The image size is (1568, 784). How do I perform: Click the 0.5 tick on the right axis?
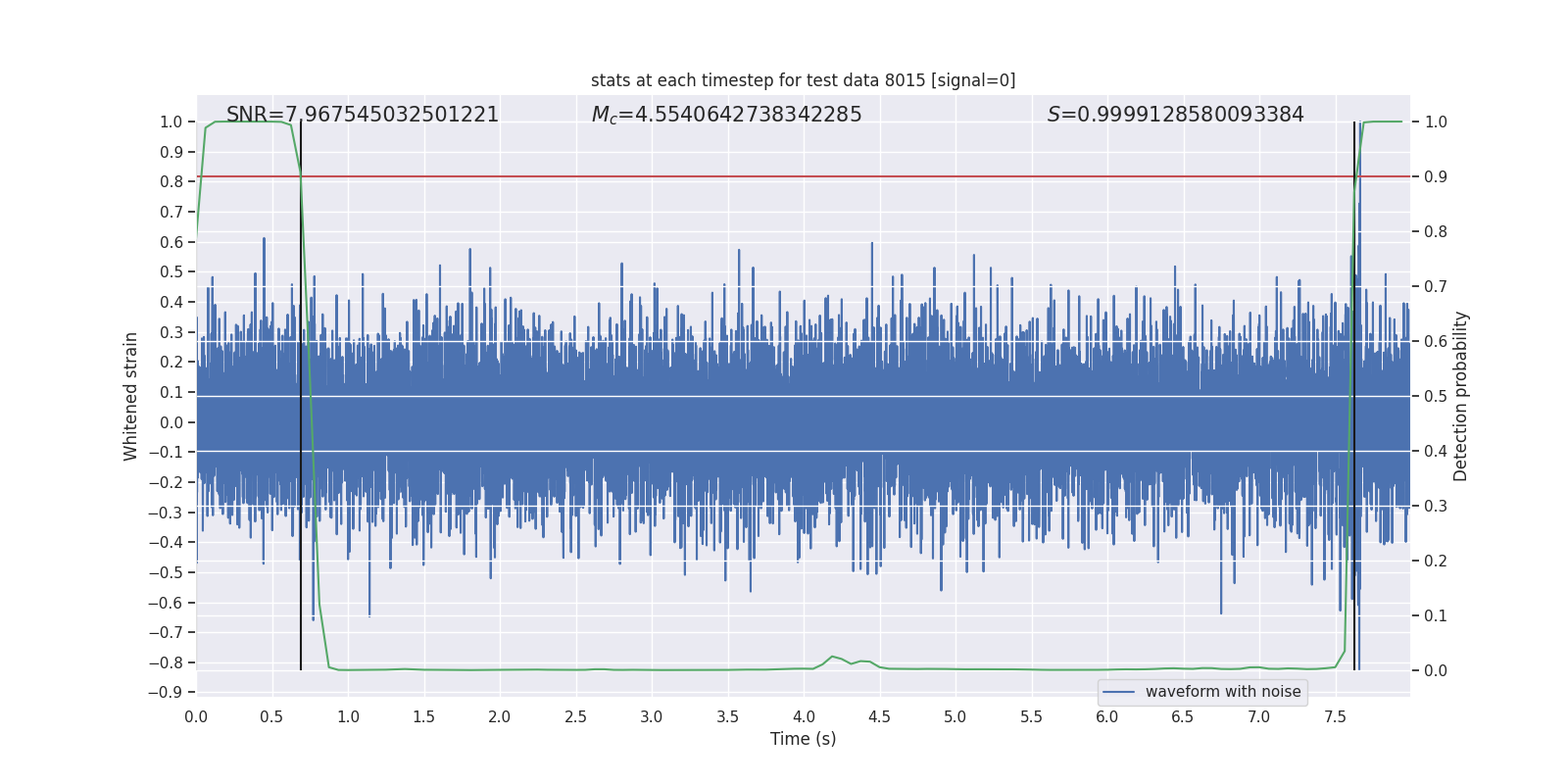(1436, 396)
